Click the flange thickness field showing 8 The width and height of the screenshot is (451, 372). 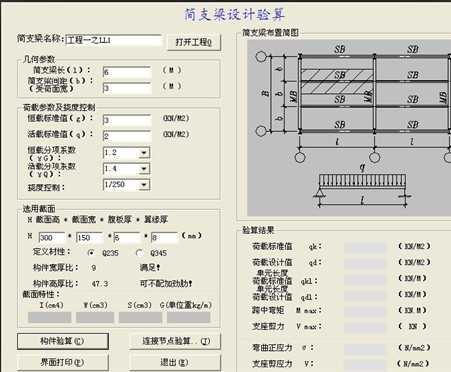pos(164,238)
